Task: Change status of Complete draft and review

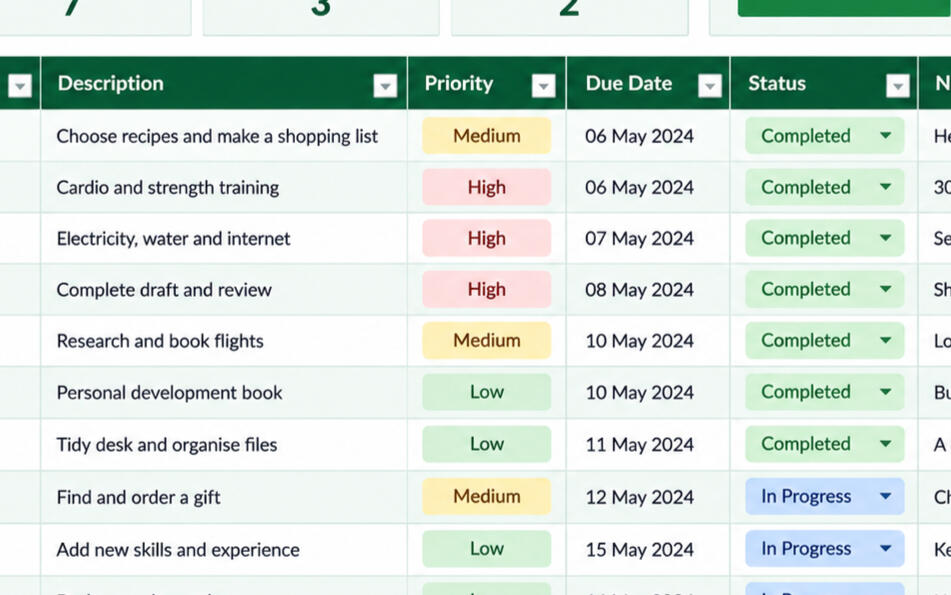Action: click(885, 289)
